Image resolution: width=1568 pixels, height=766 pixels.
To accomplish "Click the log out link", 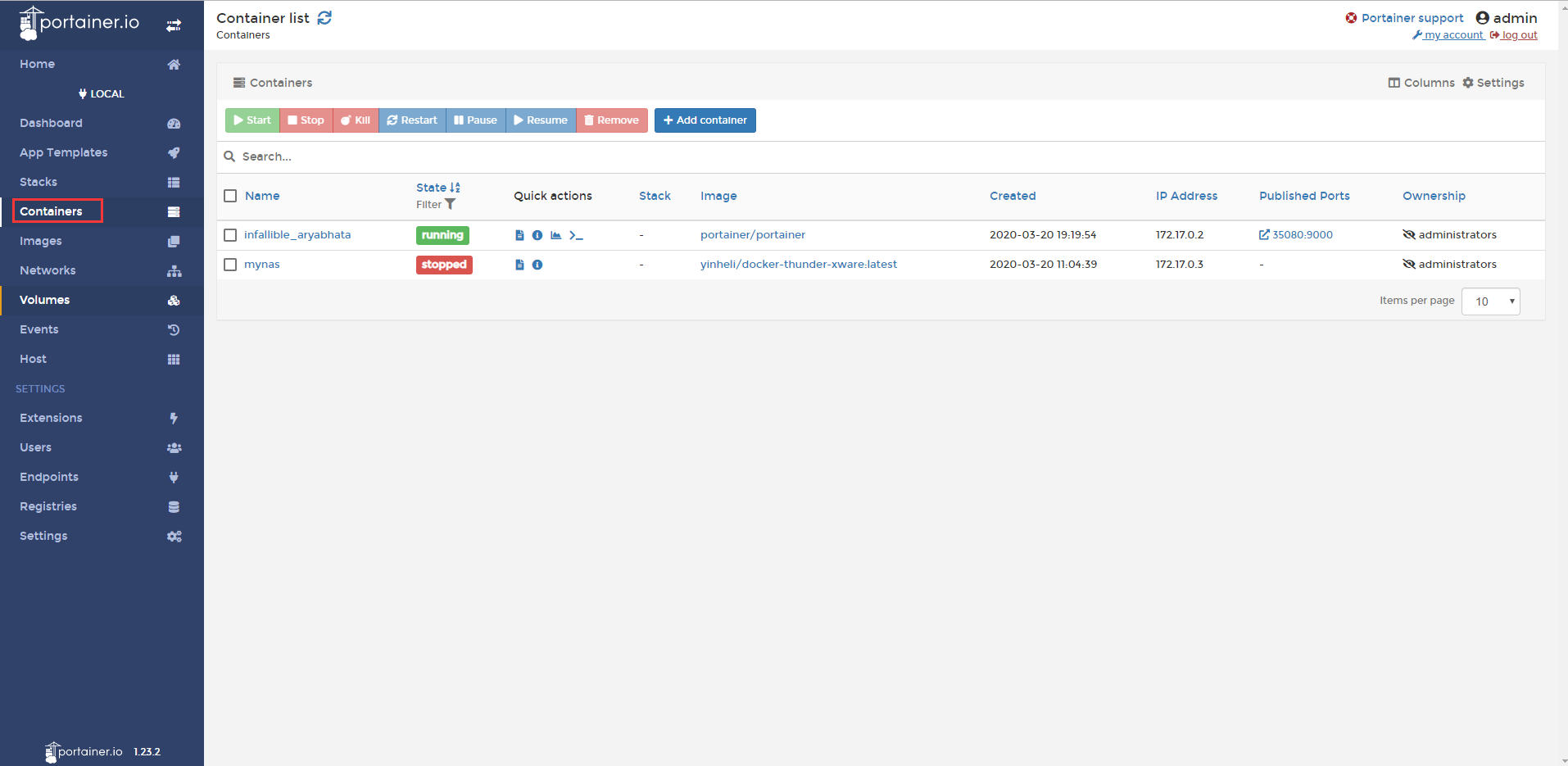I will [x=1514, y=35].
